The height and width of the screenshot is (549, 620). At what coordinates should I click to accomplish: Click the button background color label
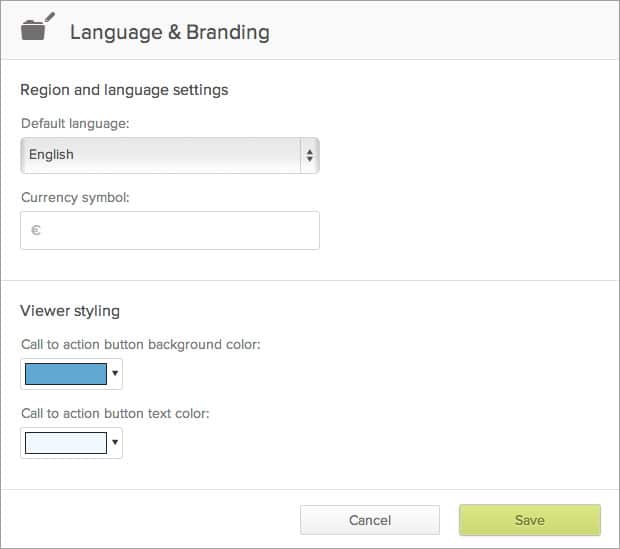[140, 344]
